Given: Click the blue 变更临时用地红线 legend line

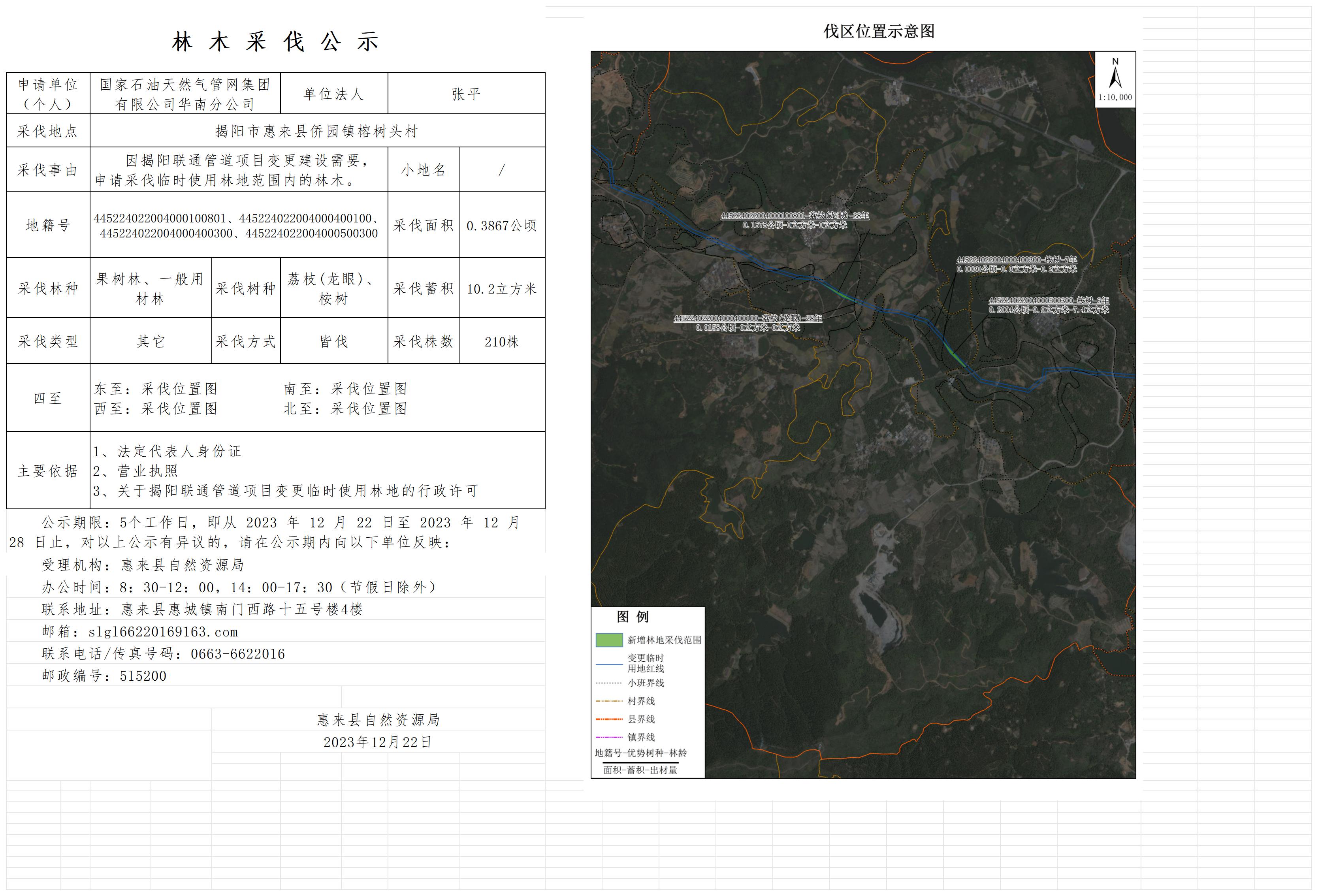Looking at the screenshot, I should click(x=609, y=664).
